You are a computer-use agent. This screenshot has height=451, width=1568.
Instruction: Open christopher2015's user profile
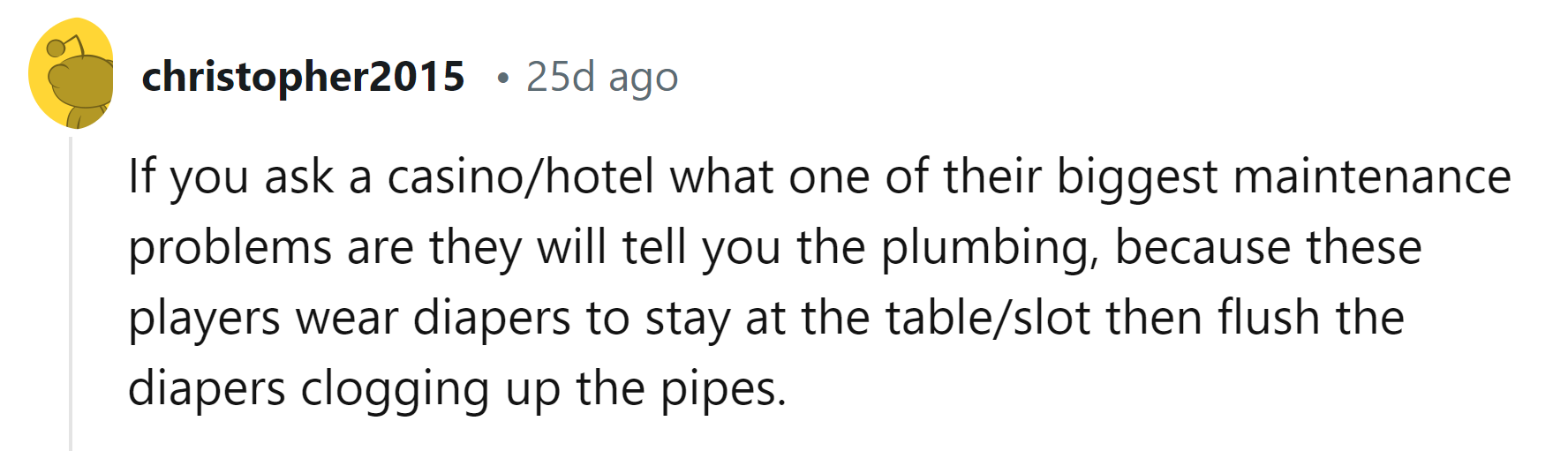tap(303, 77)
